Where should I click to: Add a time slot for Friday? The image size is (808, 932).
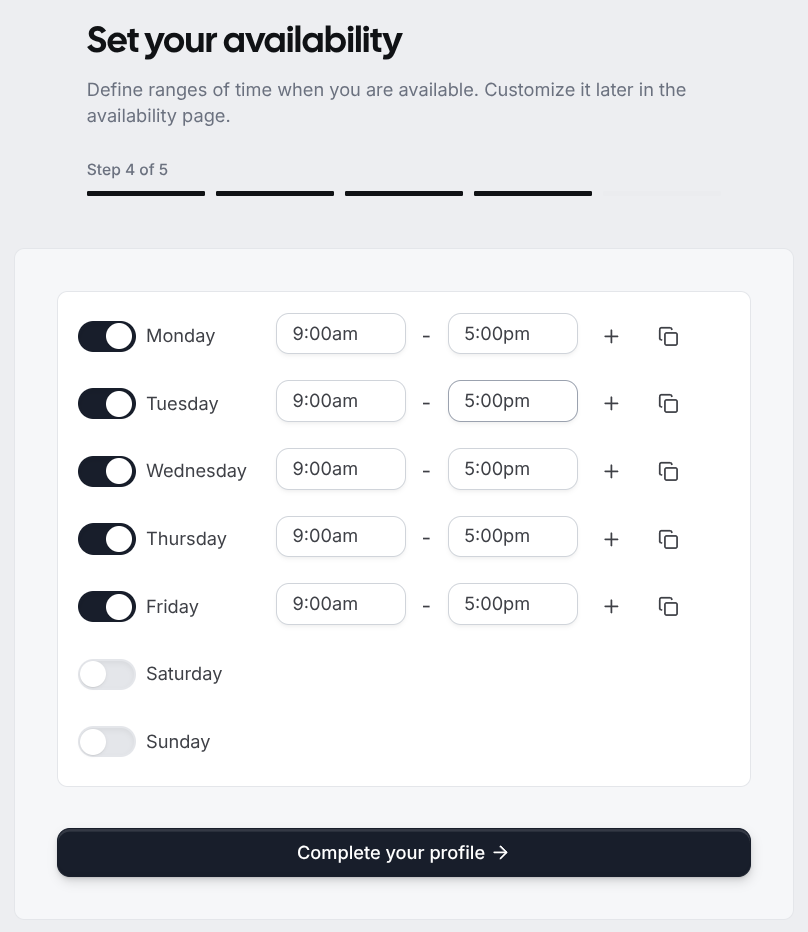point(611,606)
